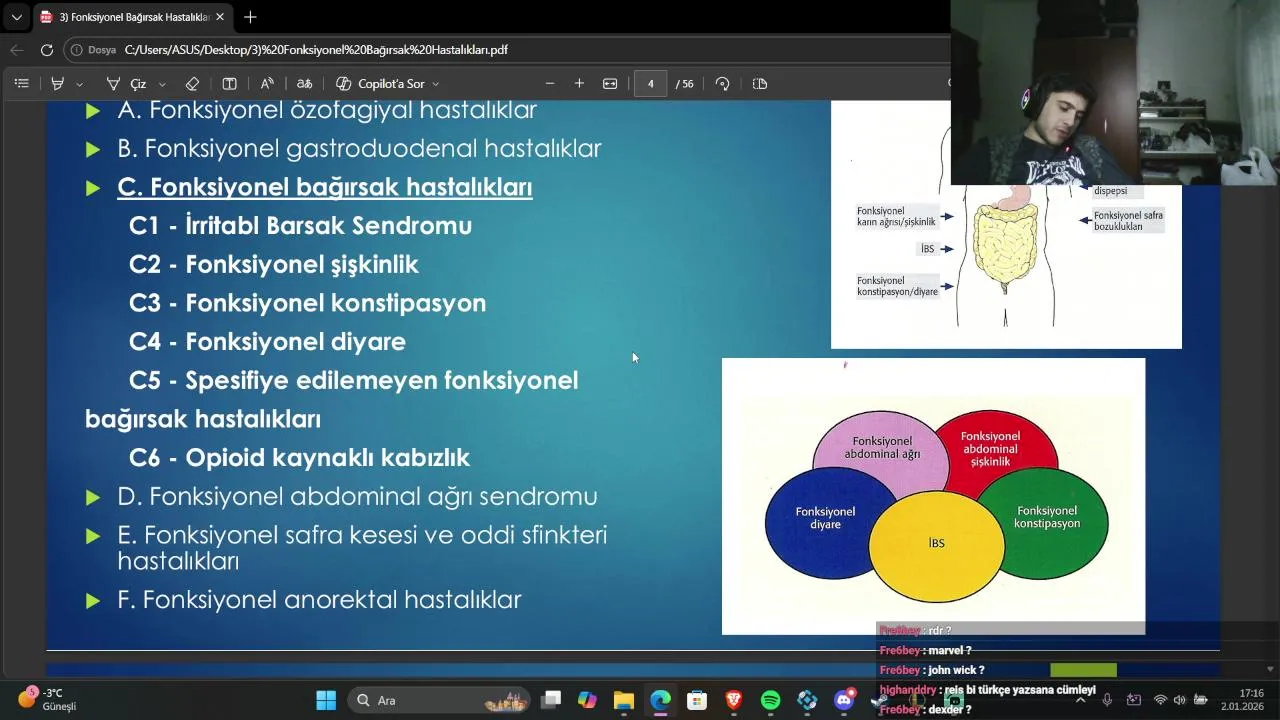The height and width of the screenshot is (720, 1280).
Task: Open the tab search dropdown chevron
Action: click(x=16, y=17)
